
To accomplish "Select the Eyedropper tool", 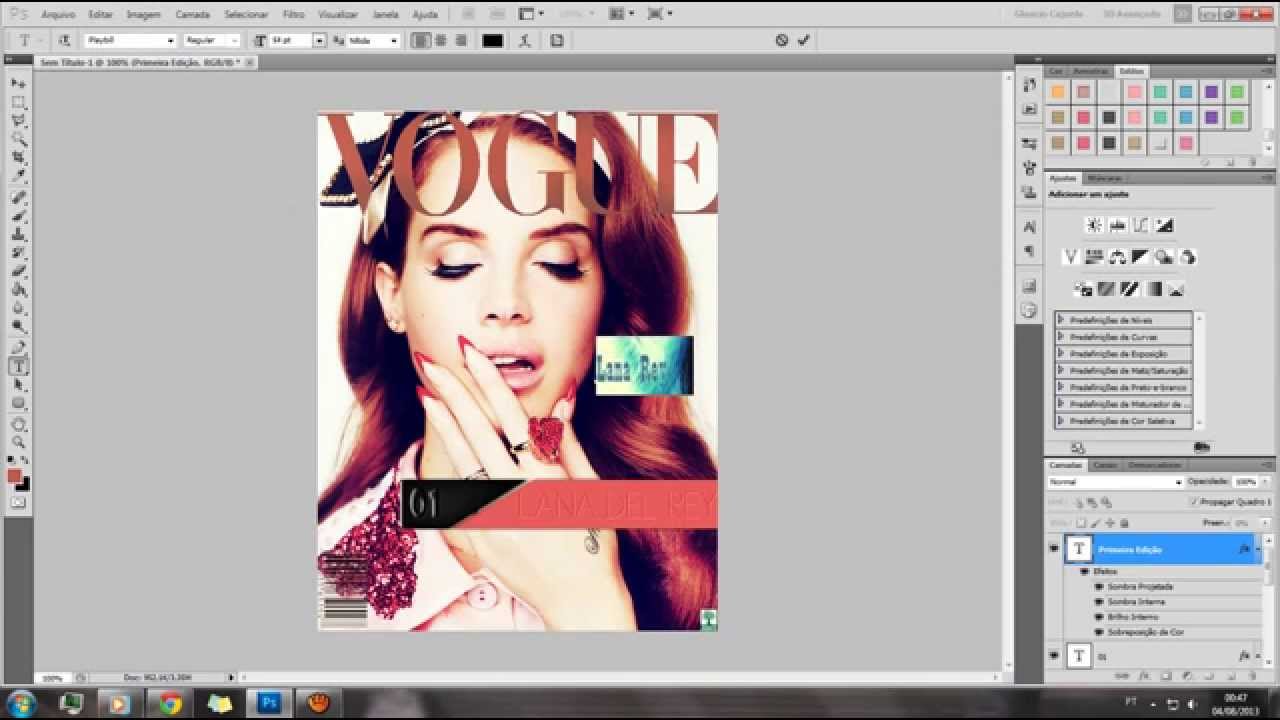I will click(18, 176).
